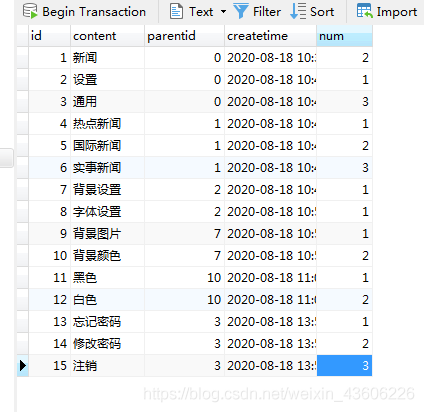
Task: Click the content cell 黑色
Action: 107,278
